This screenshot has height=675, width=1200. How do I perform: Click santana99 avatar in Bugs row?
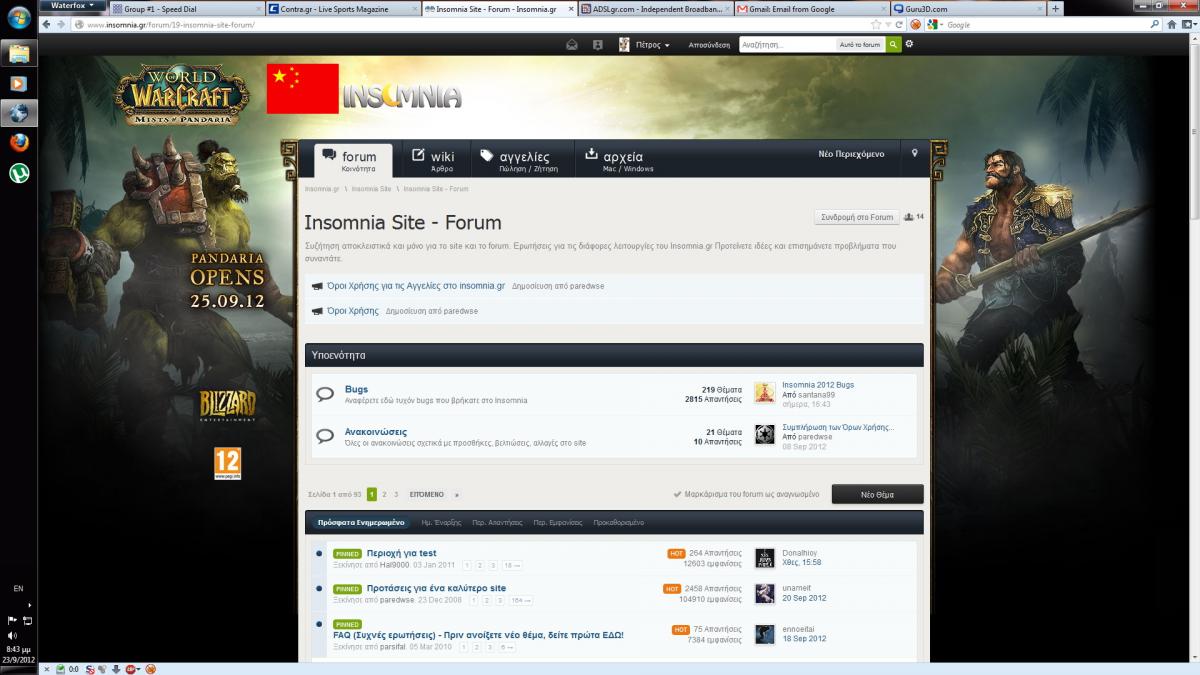coord(765,393)
